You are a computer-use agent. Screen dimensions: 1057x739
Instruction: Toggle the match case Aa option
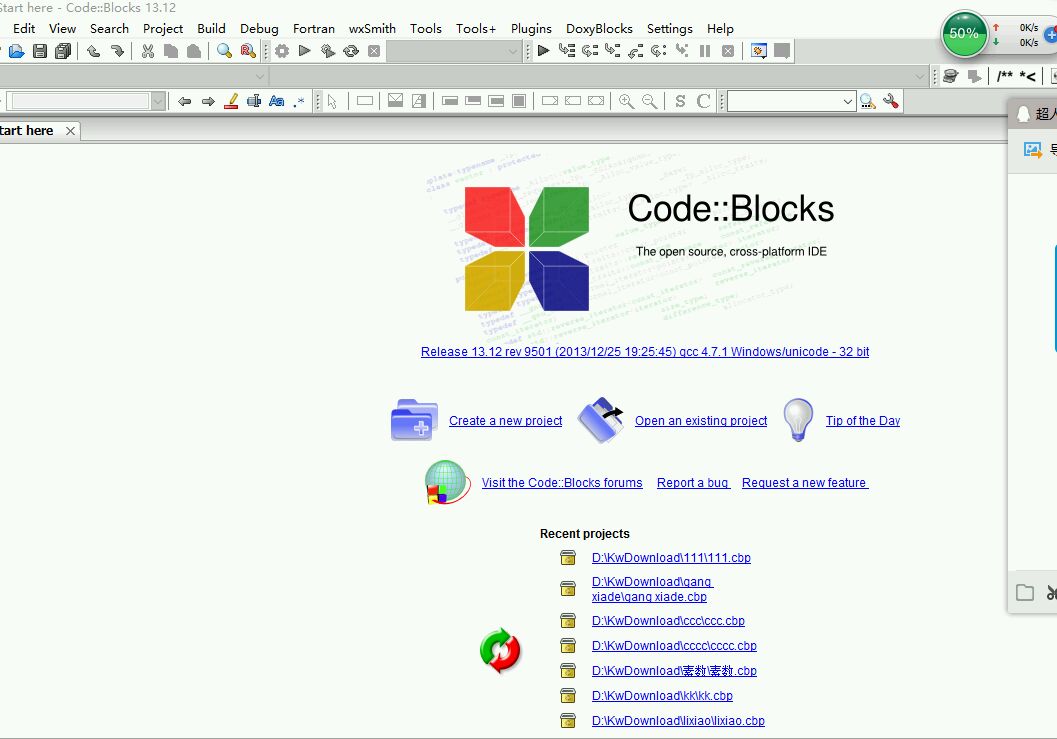[x=276, y=101]
